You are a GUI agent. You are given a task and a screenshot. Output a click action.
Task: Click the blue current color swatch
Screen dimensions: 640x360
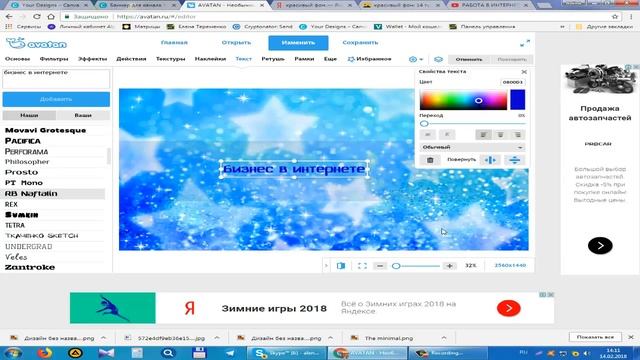click(x=517, y=100)
